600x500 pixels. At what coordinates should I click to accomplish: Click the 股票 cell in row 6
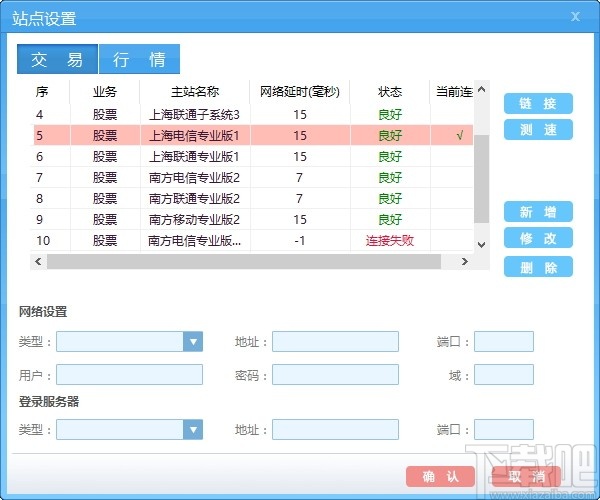pyautogui.click(x=105, y=156)
